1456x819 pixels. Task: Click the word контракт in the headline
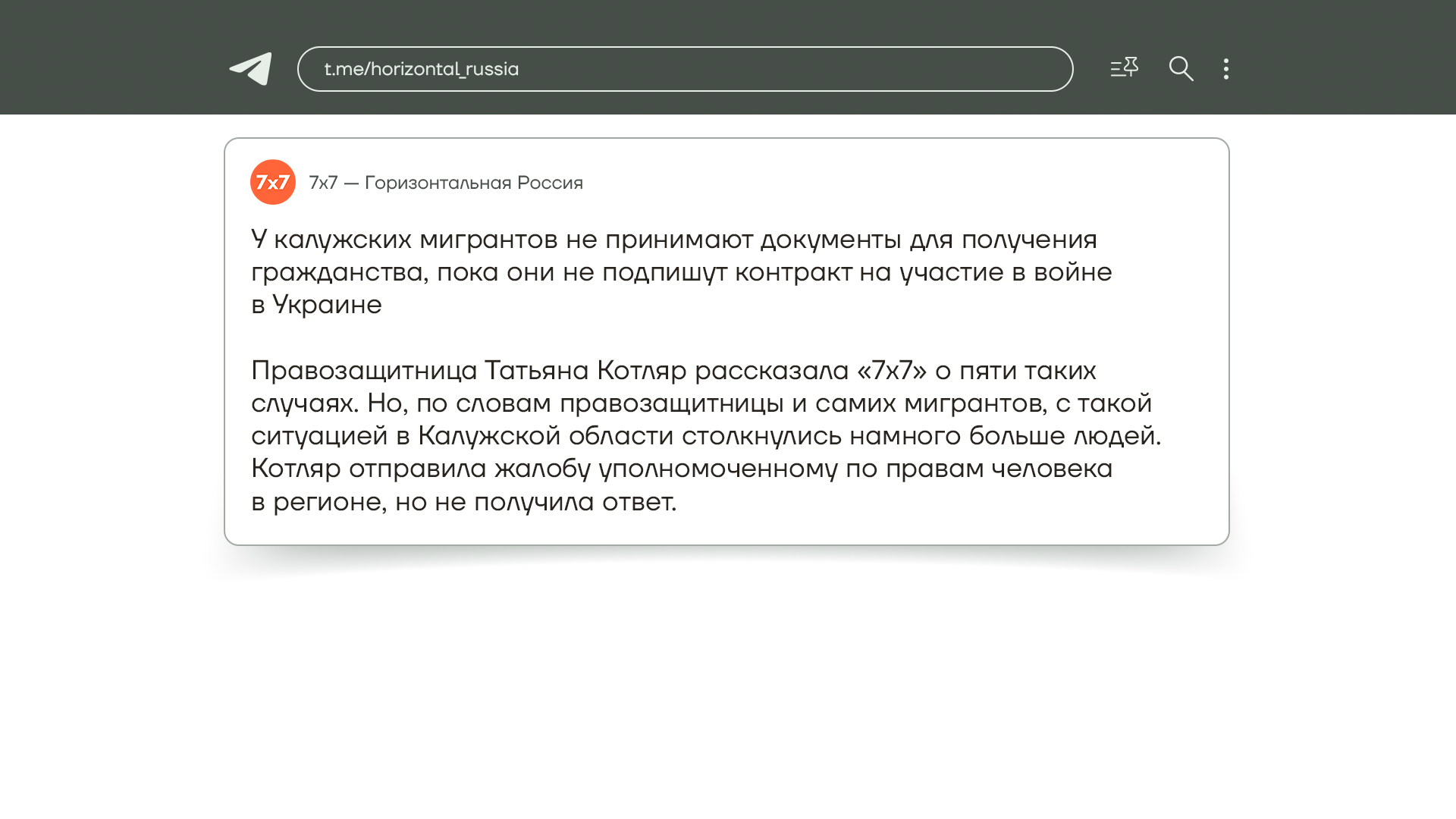(x=793, y=272)
